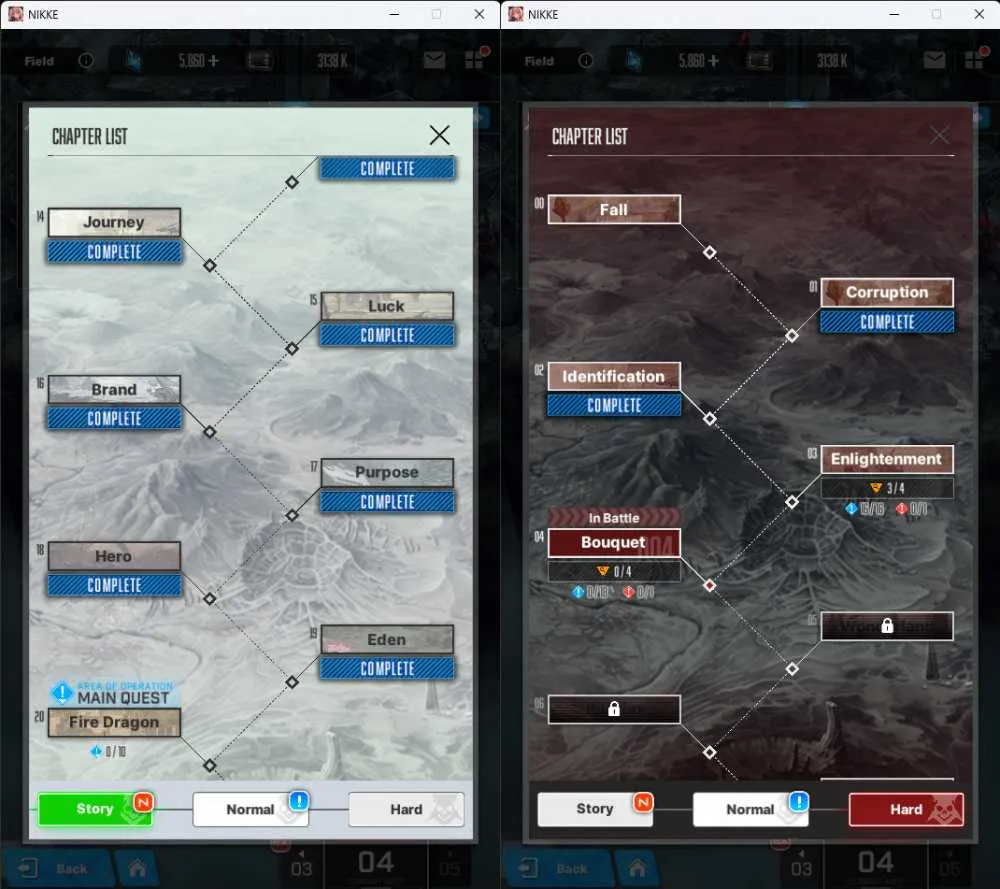Open chapter 14 Journey
The height and width of the screenshot is (889, 1000).
114,223
